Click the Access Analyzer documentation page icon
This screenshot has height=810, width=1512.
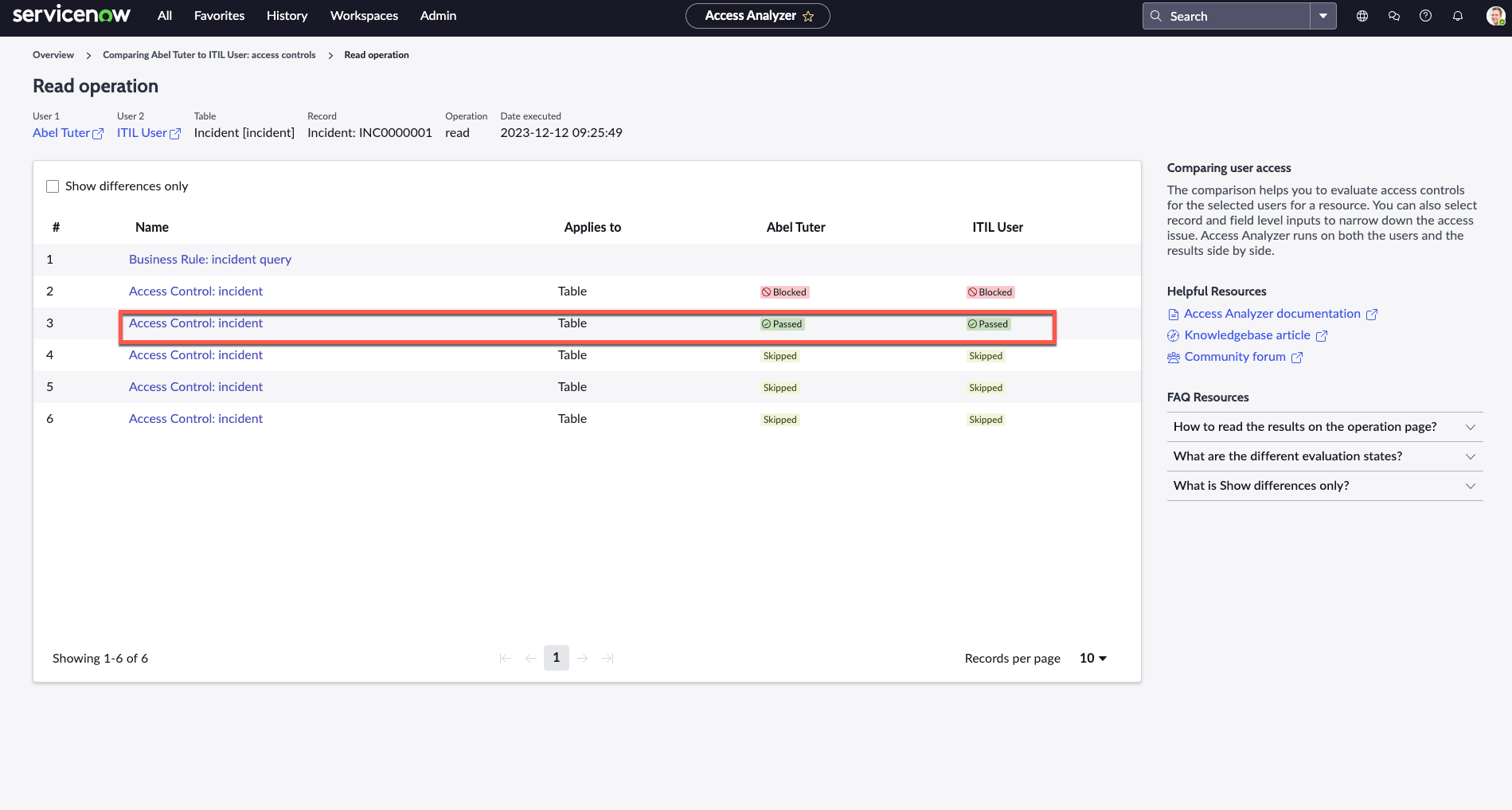pyautogui.click(x=1173, y=315)
